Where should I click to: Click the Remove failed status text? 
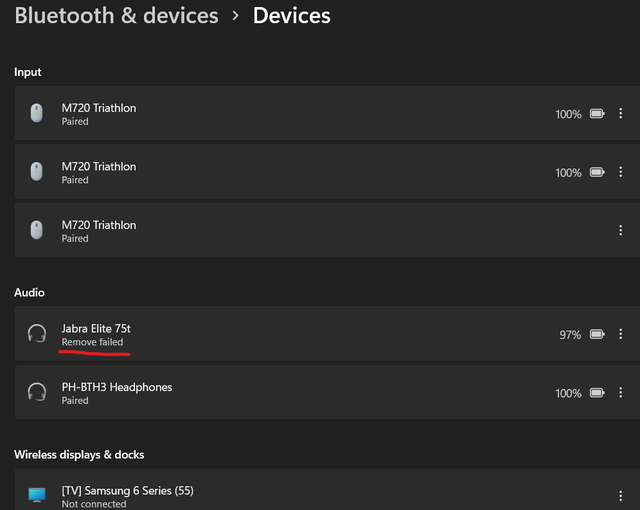coord(92,342)
